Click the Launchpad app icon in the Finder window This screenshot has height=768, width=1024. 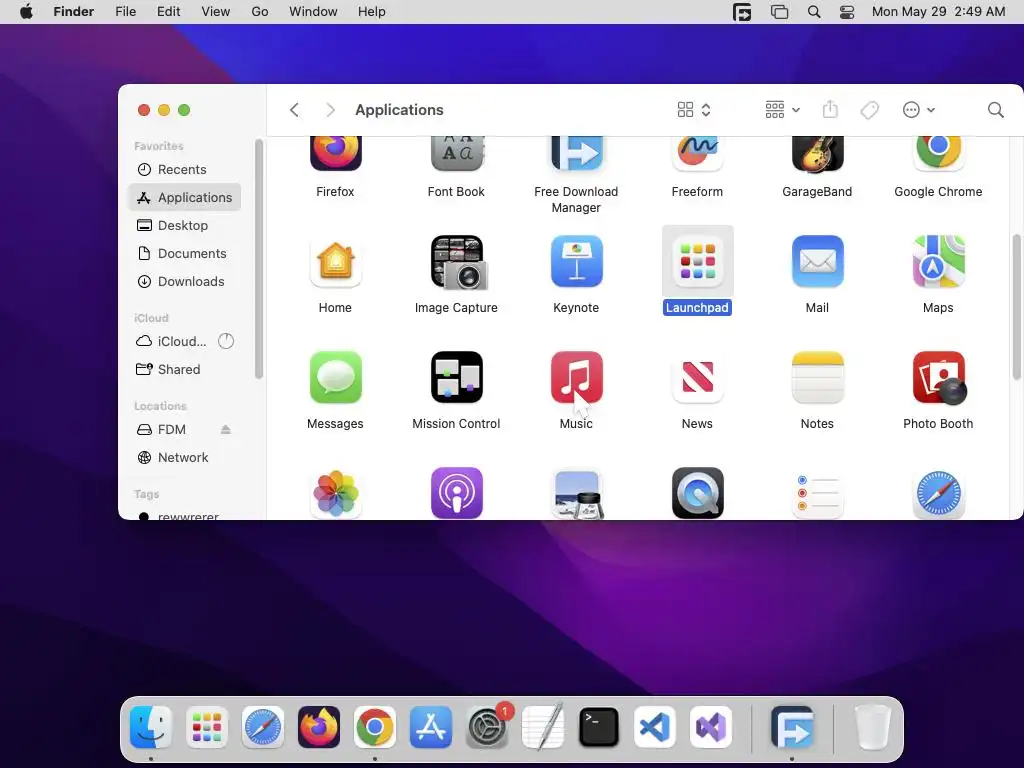pyautogui.click(x=697, y=262)
